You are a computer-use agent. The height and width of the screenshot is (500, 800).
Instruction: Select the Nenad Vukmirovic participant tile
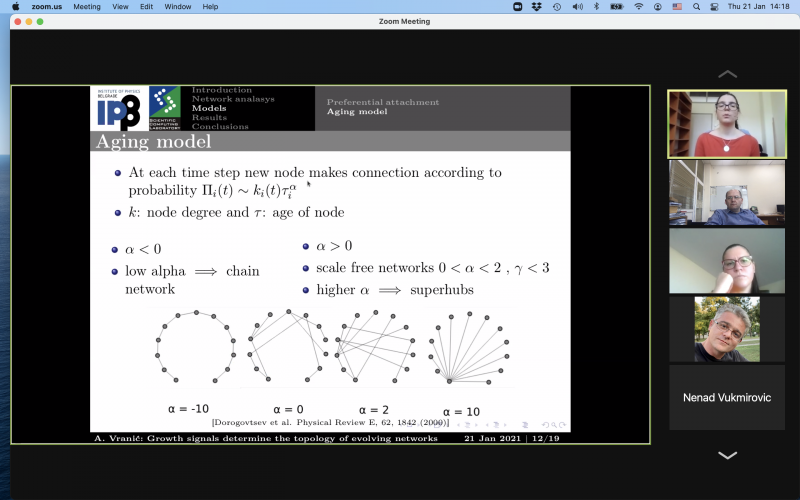(x=727, y=397)
